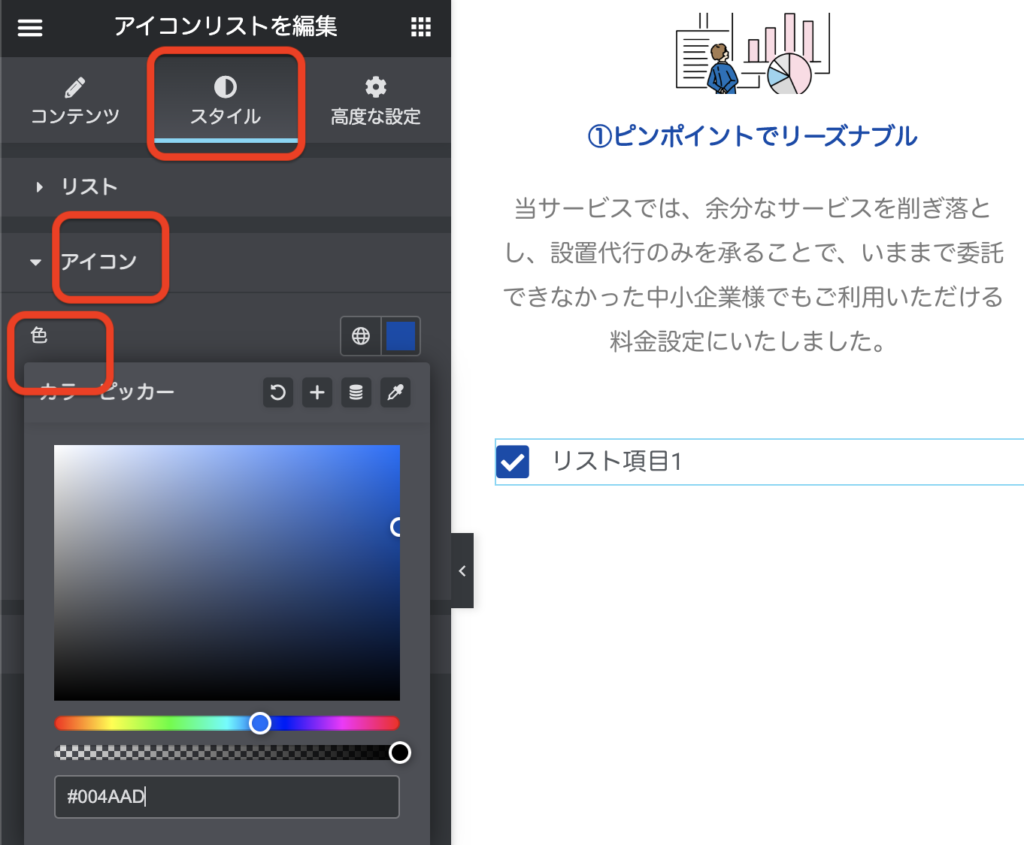Open the widgets grid icon

421,27
